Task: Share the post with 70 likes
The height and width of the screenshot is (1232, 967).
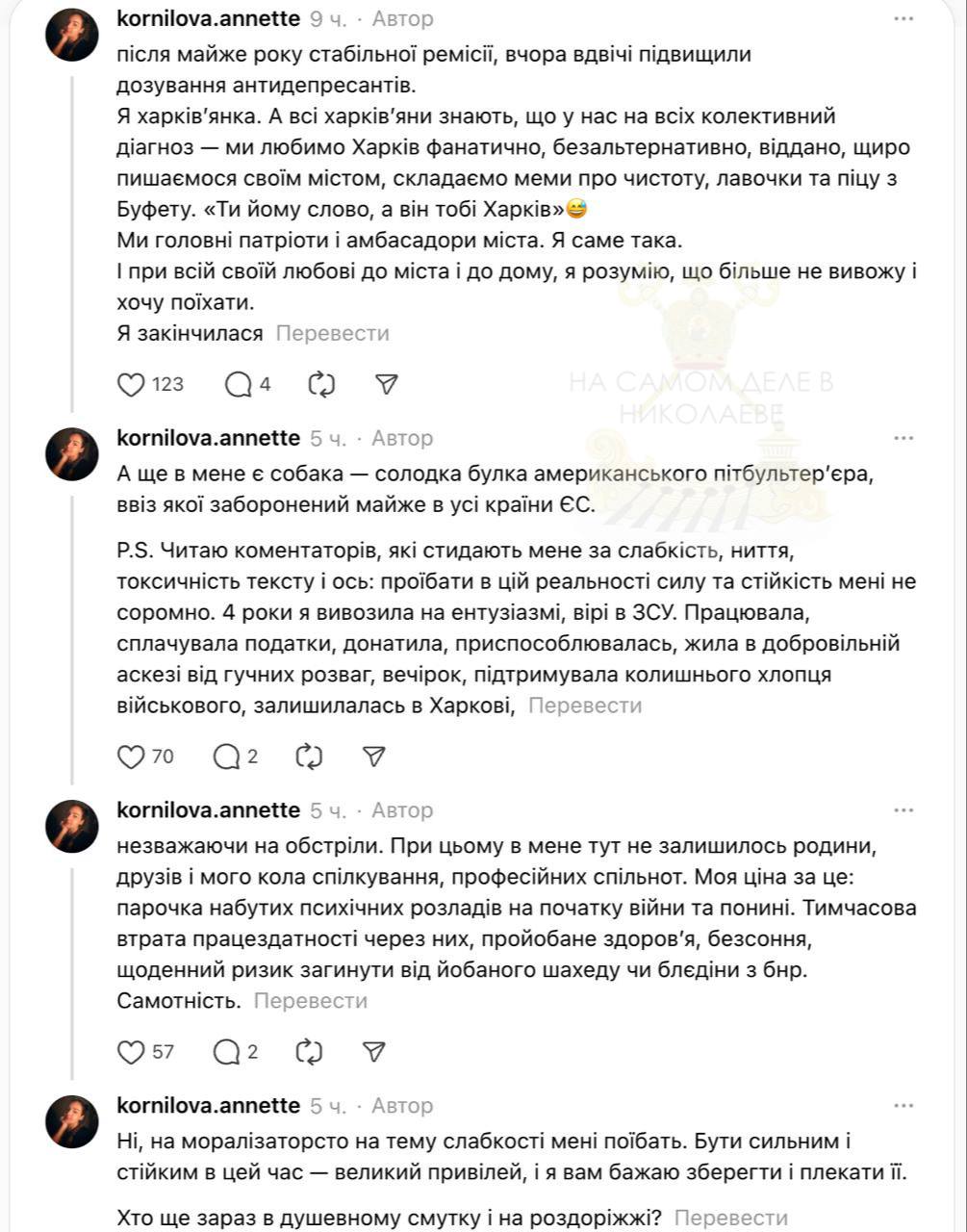Action: tap(374, 757)
